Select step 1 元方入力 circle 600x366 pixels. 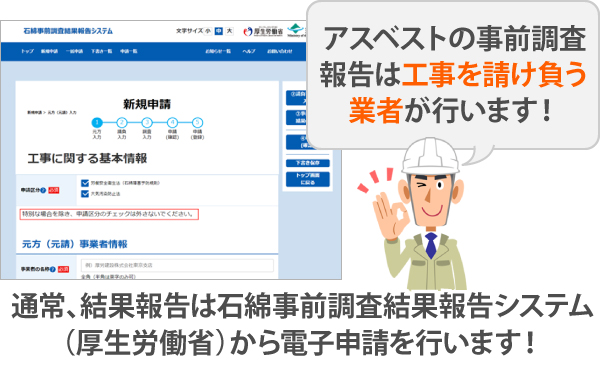click(x=97, y=123)
